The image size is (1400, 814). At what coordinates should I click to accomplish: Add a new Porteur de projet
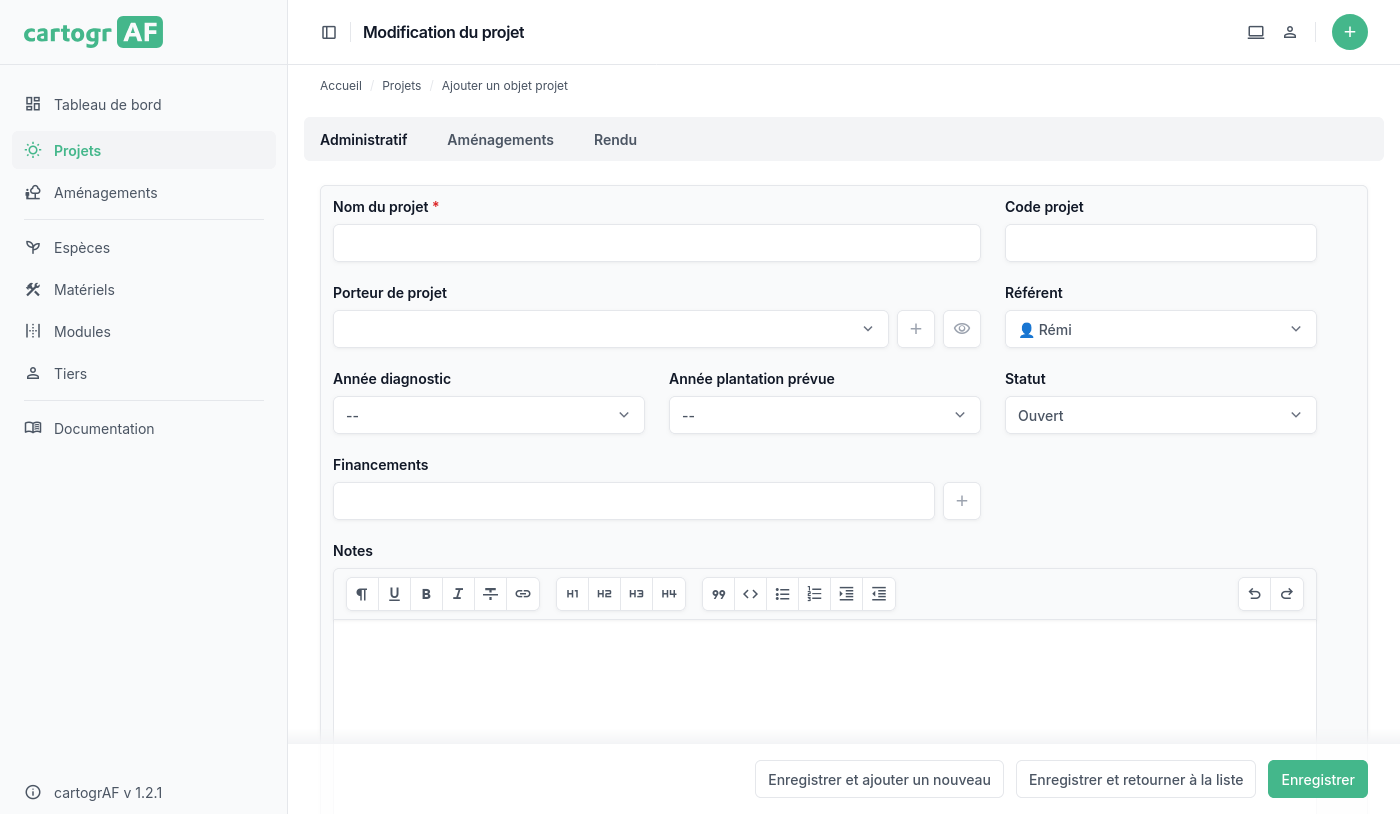(x=915, y=329)
